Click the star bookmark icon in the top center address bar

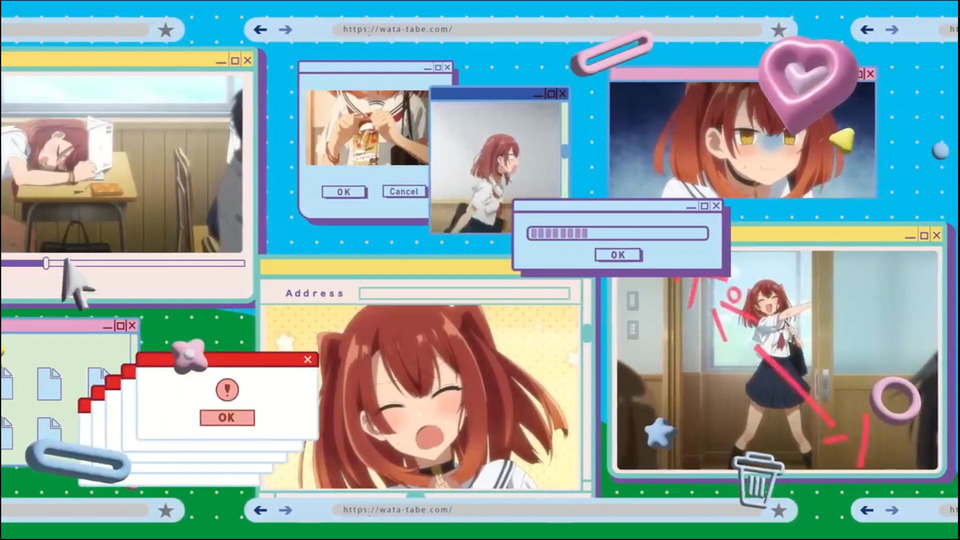click(778, 29)
